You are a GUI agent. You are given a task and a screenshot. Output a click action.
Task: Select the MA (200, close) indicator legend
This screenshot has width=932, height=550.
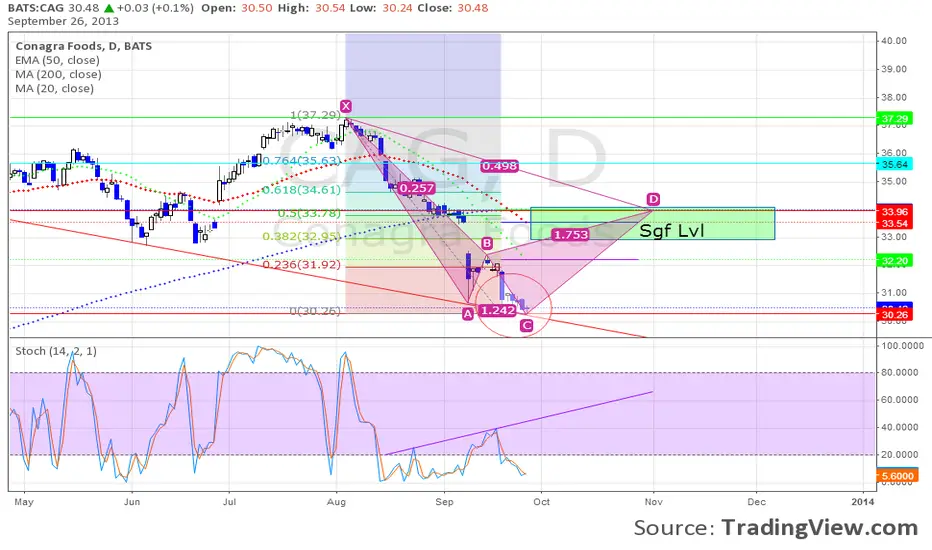tap(58, 75)
